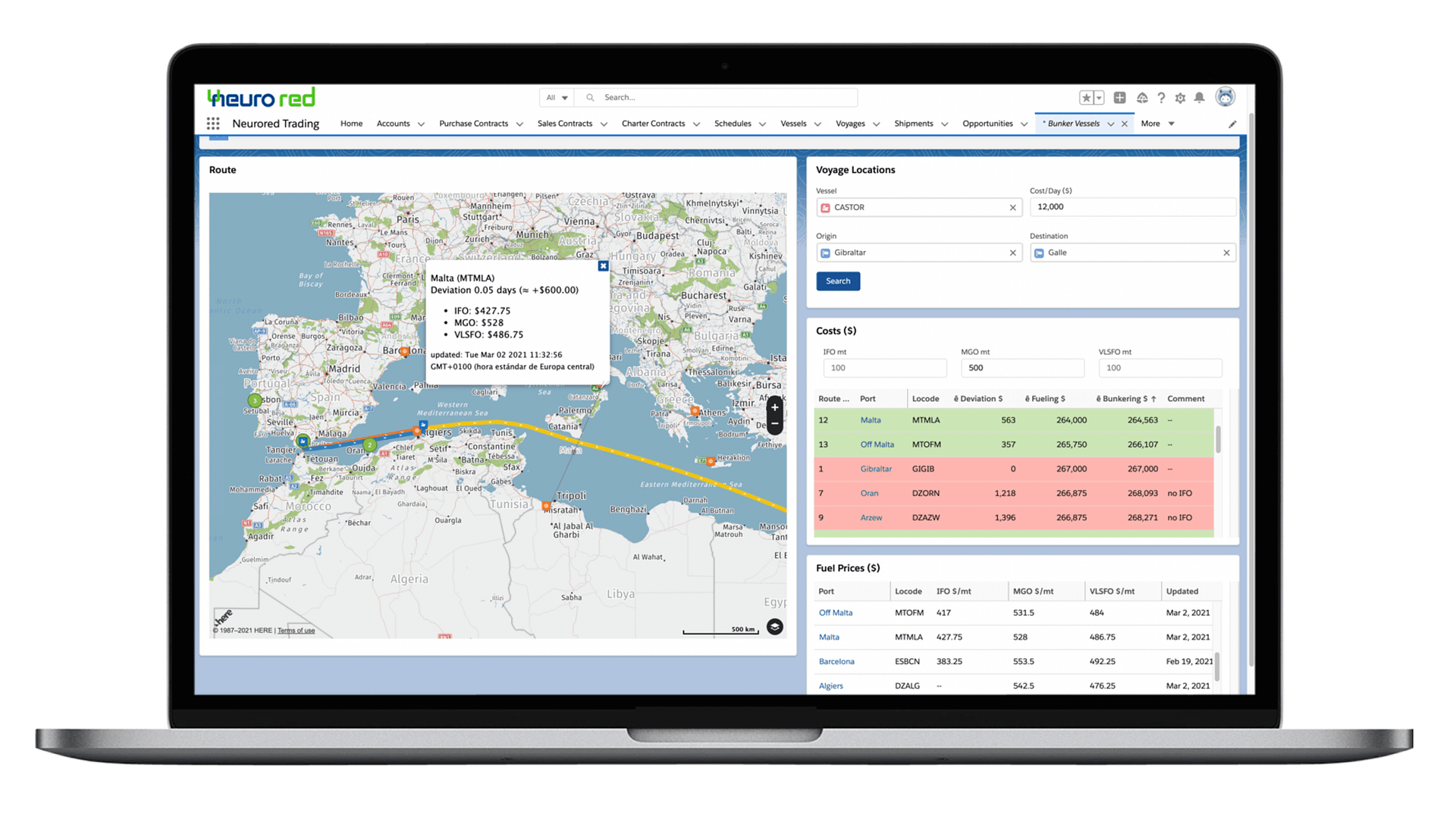Open the map layers button
The height and width of the screenshot is (813, 1456).
(774, 626)
